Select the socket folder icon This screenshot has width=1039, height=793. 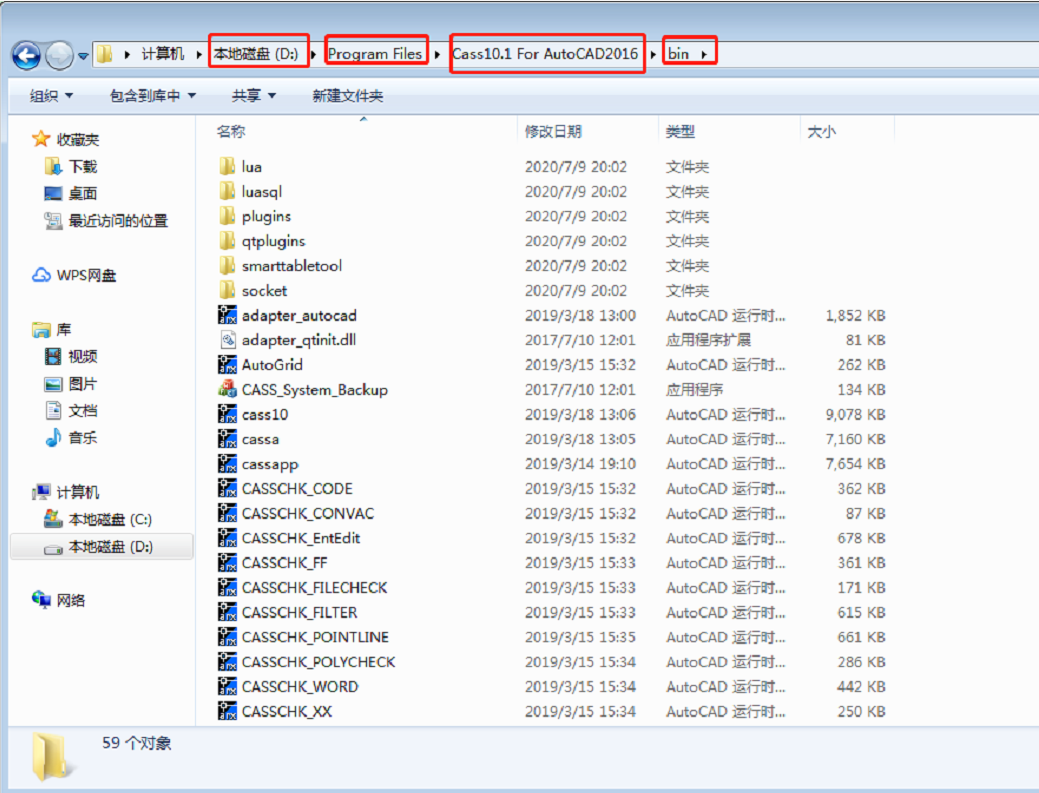tap(227, 290)
